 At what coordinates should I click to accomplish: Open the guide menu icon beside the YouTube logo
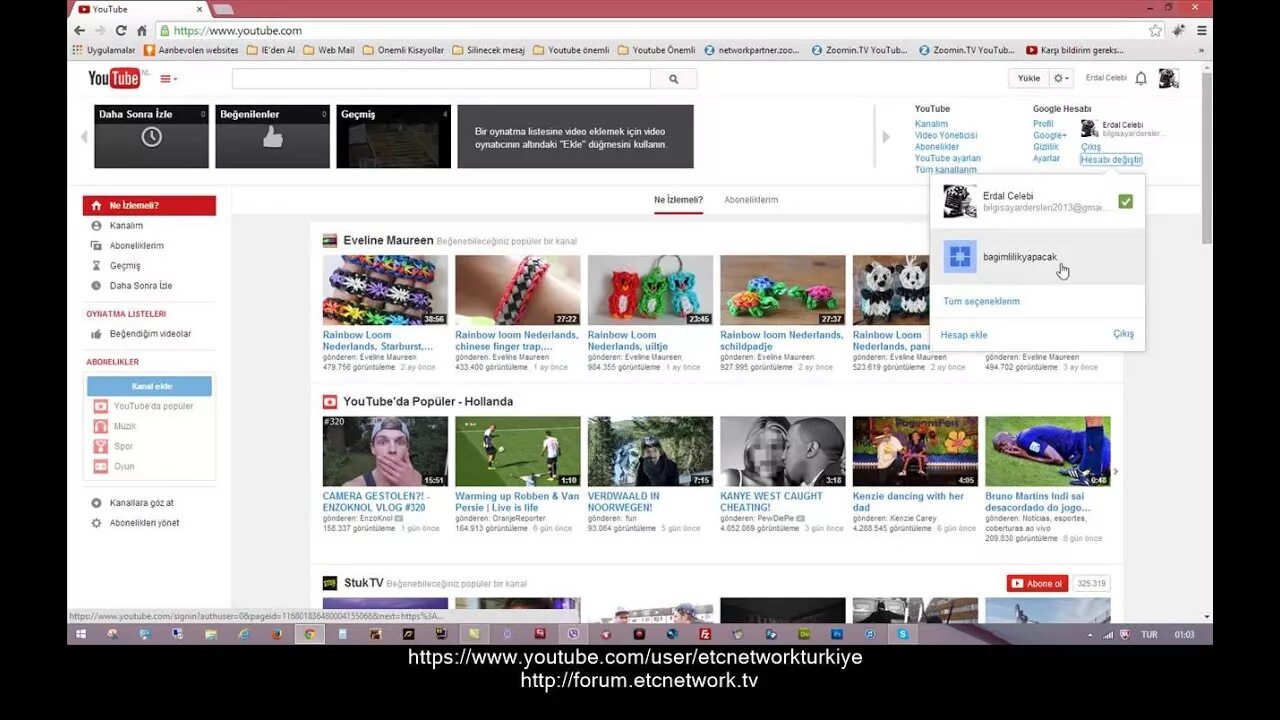pos(167,79)
